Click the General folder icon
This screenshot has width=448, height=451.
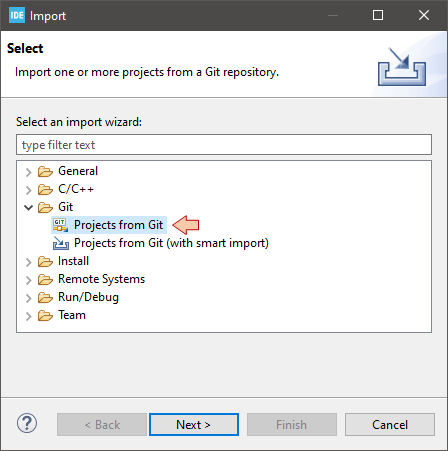pos(45,171)
